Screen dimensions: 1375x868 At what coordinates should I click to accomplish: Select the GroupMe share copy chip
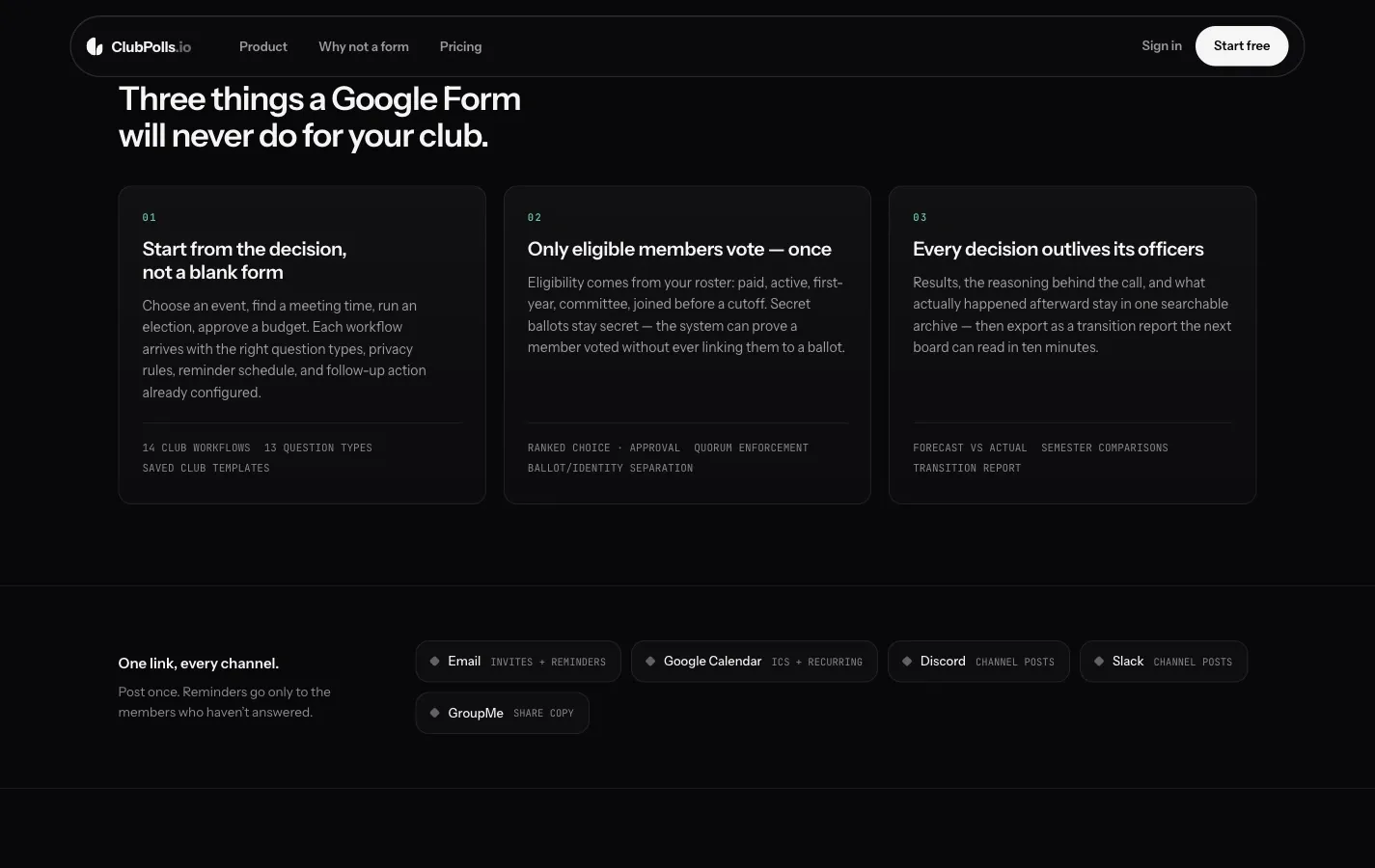503,713
